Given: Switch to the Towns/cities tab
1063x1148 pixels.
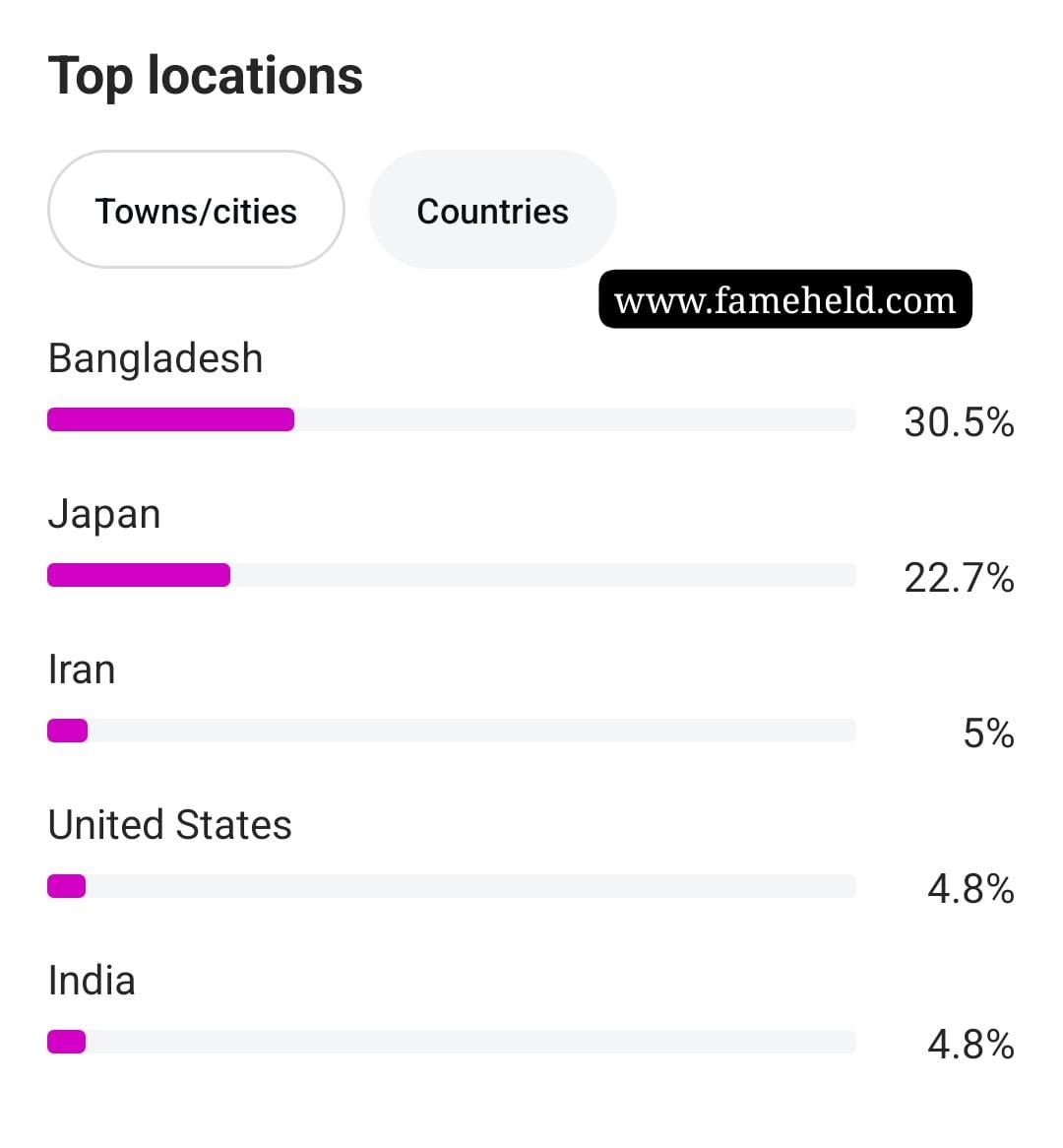Looking at the screenshot, I should 196,211.
